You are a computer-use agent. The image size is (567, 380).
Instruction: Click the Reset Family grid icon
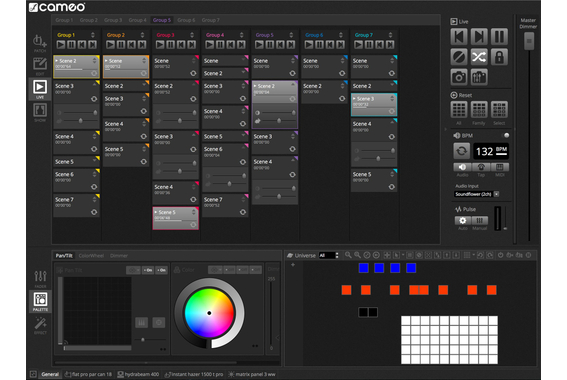pos(479,110)
